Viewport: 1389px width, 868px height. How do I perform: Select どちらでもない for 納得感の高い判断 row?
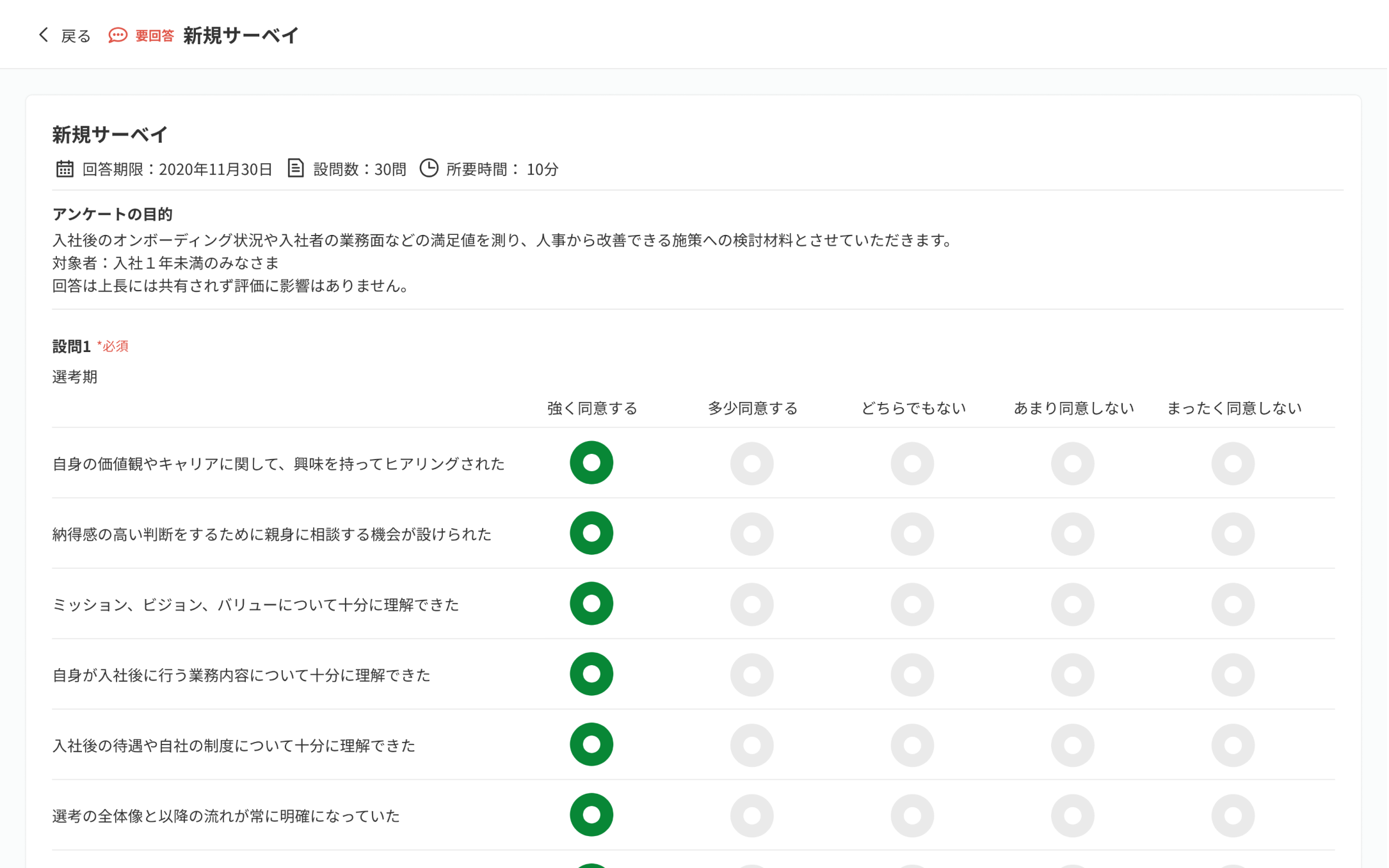912,533
